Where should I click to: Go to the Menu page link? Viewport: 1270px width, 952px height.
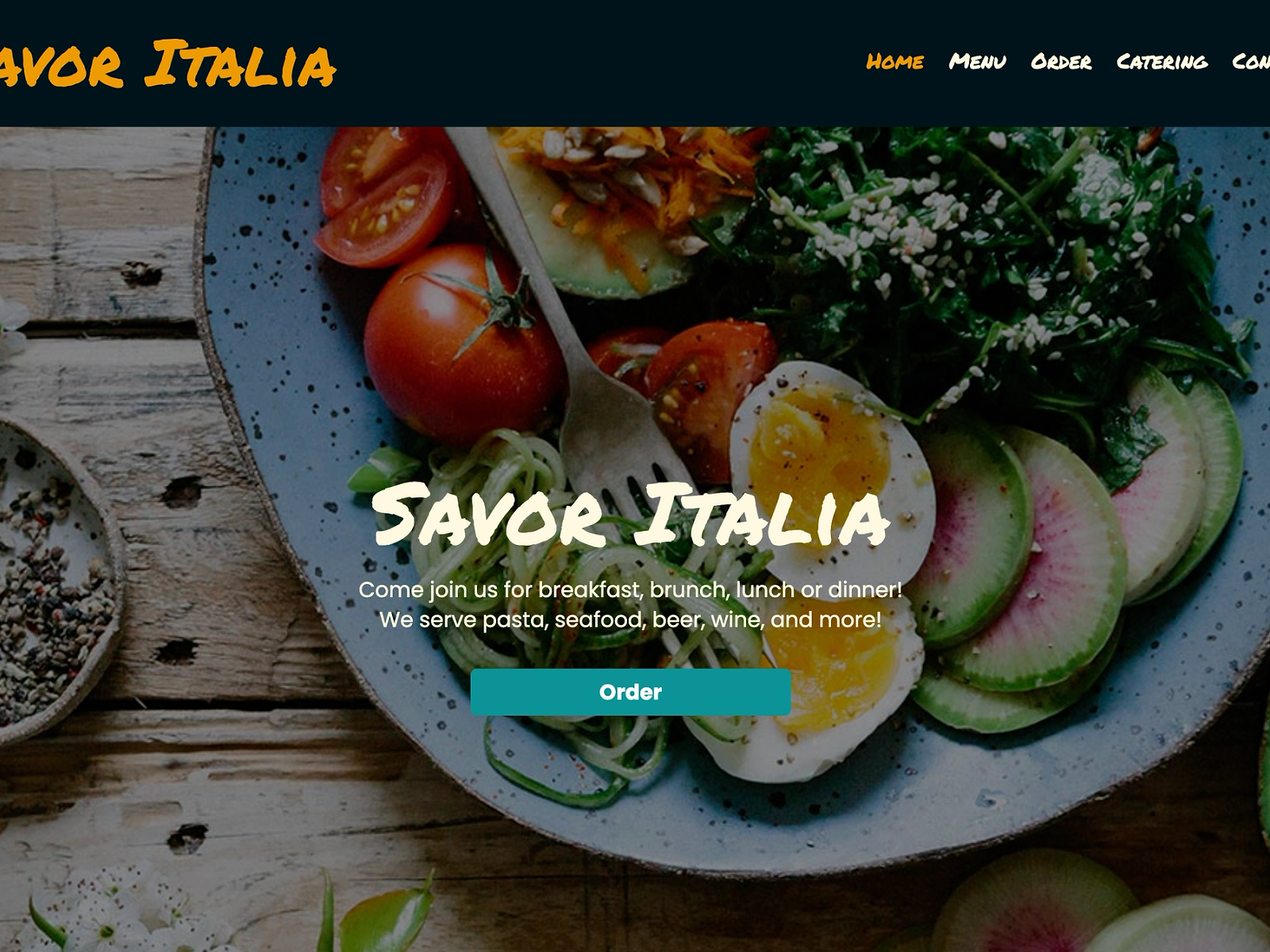point(977,62)
